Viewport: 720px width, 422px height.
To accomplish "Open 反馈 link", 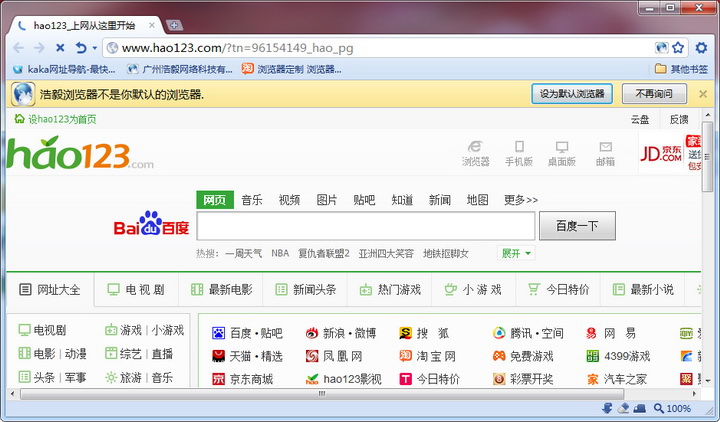I will 679,120.
